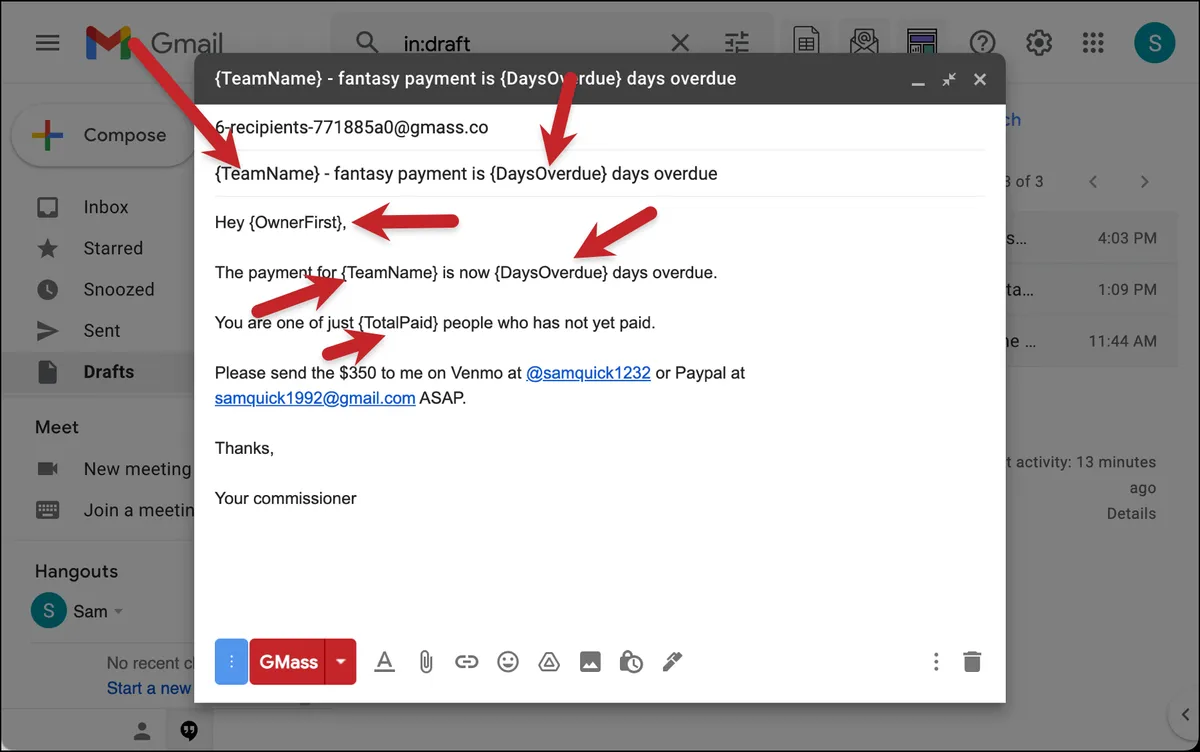The image size is (1200, 752).
Task: Toggle confidential mode lock-clock icon
Action: pos(631,662)
